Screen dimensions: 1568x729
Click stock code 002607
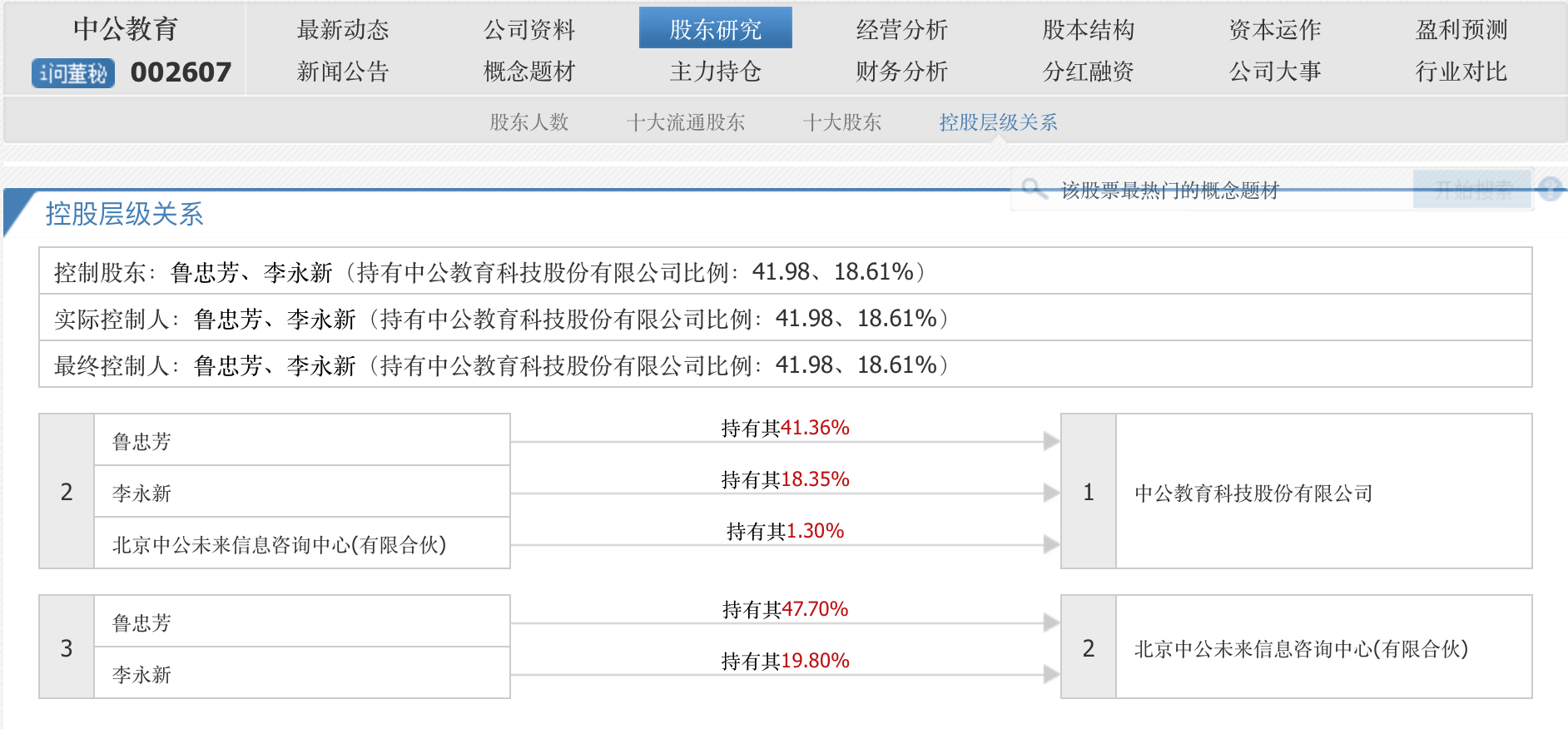tap(181, 72)
